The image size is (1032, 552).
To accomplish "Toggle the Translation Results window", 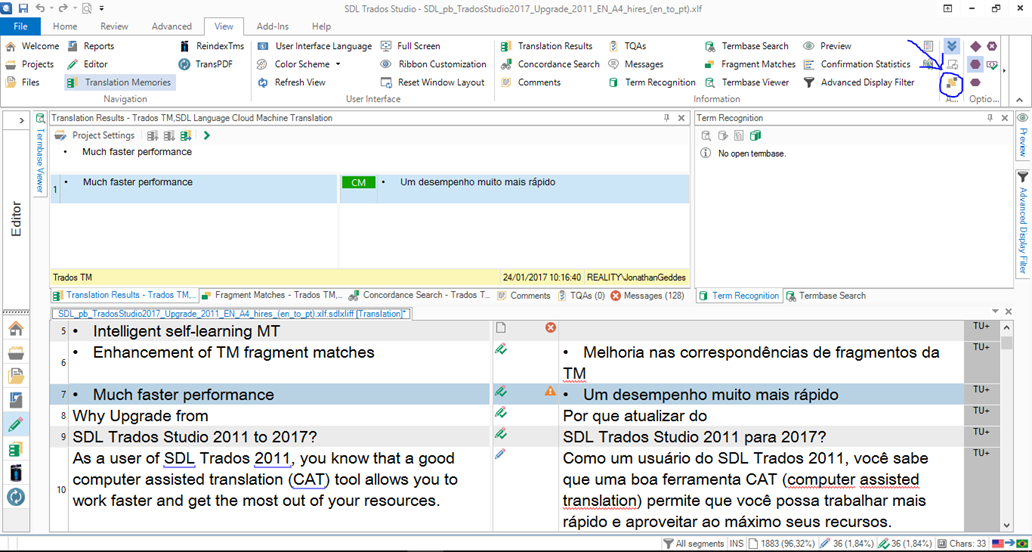I will coord(546,46).
